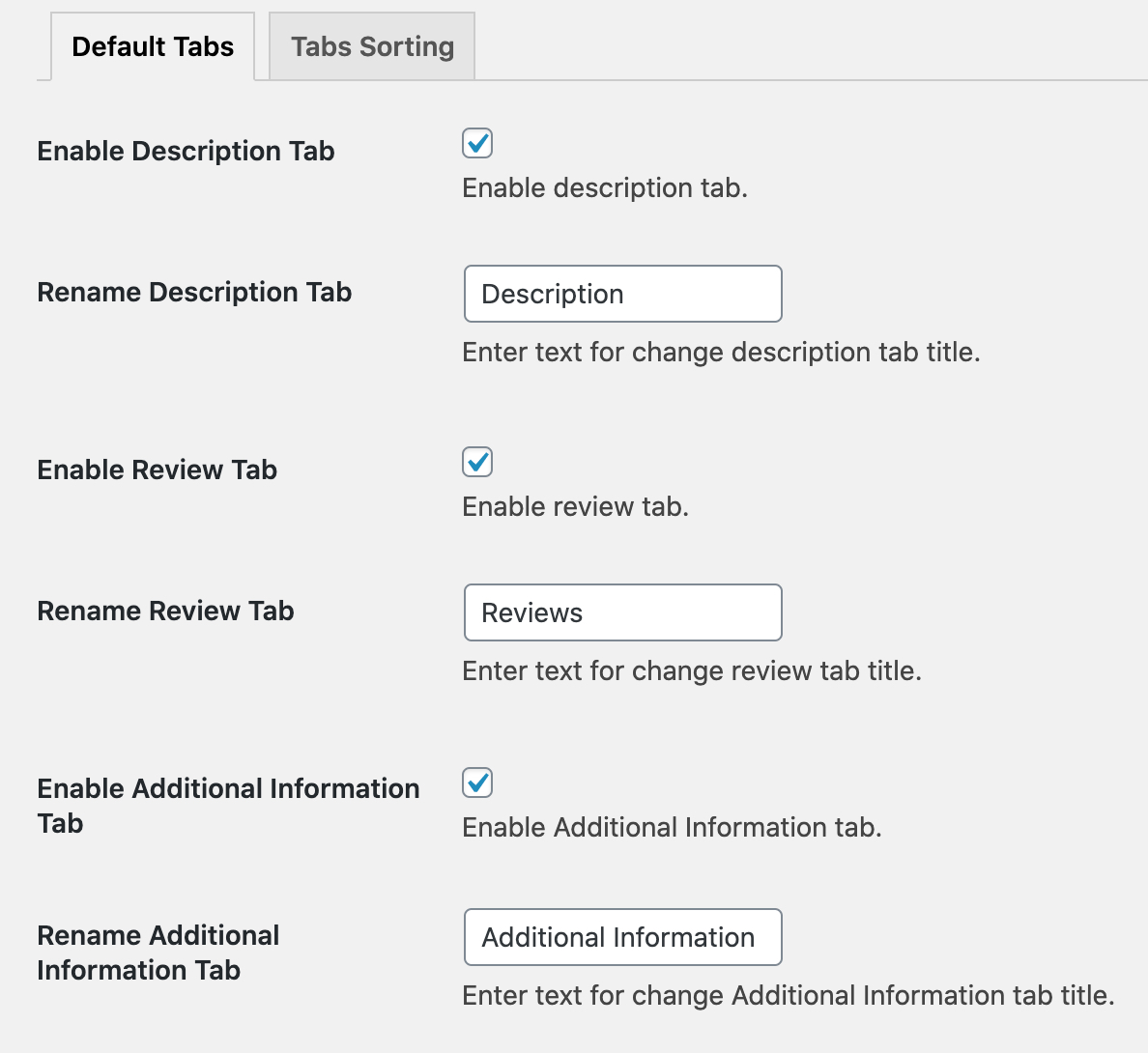
Task: Click the 'Enable Additional Information Tab' label
Action: [x=228, y=806]
